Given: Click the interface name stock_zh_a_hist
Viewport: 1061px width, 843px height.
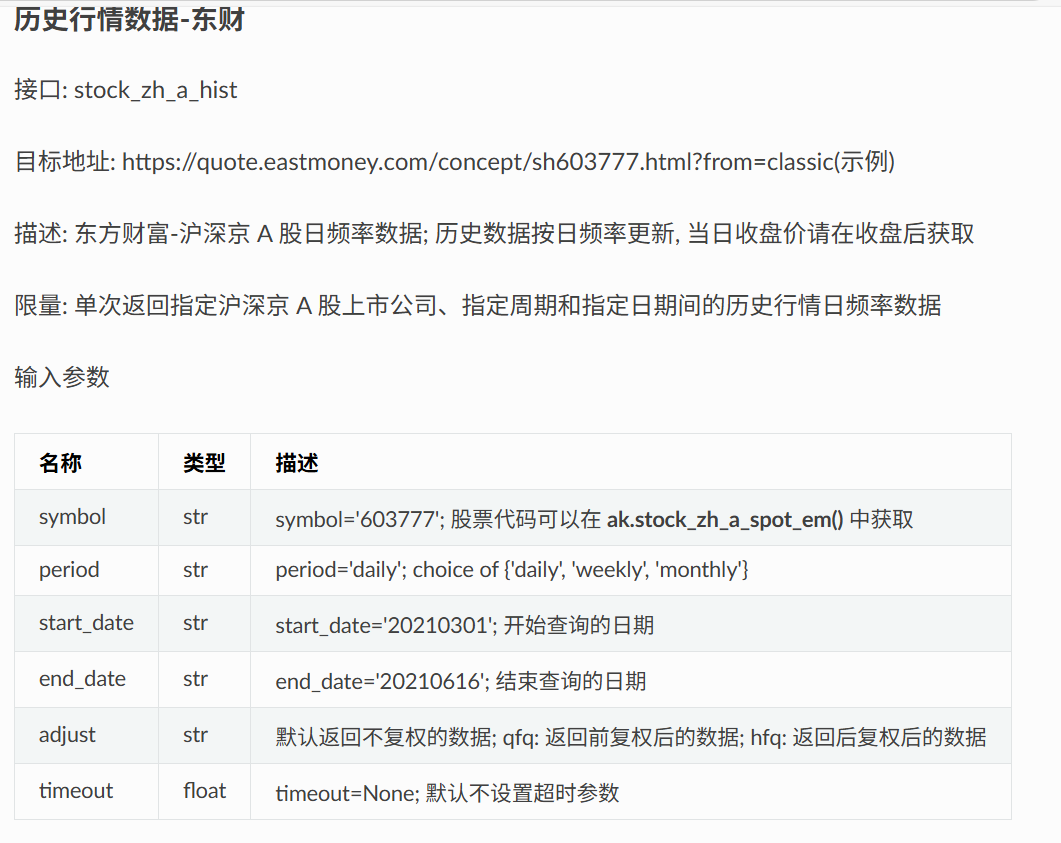Looking at the screenshot, I should click(155, 90).
